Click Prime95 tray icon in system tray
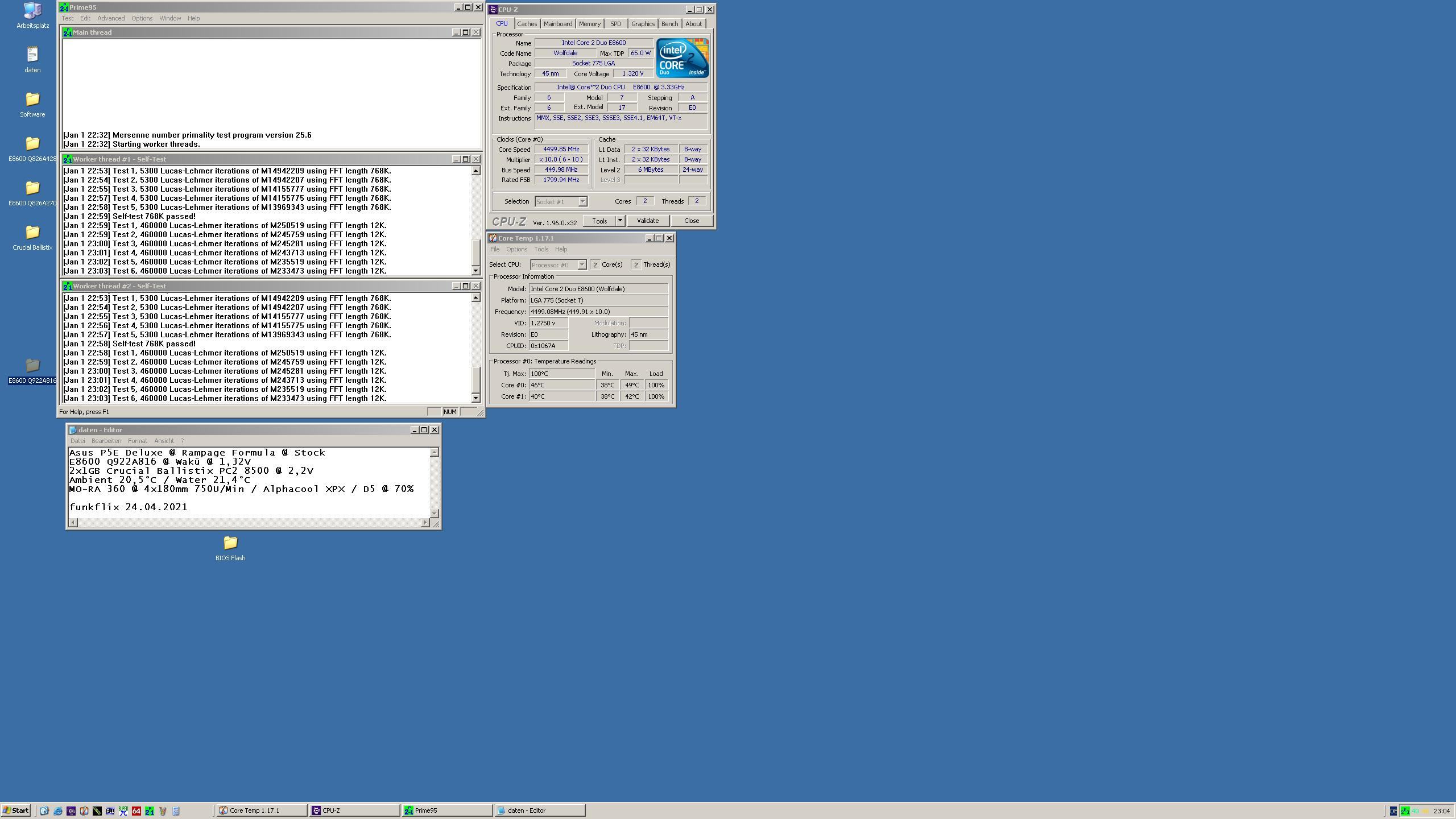The height and width of the screenshot is (819, 1456). (x=1405, y=811)
